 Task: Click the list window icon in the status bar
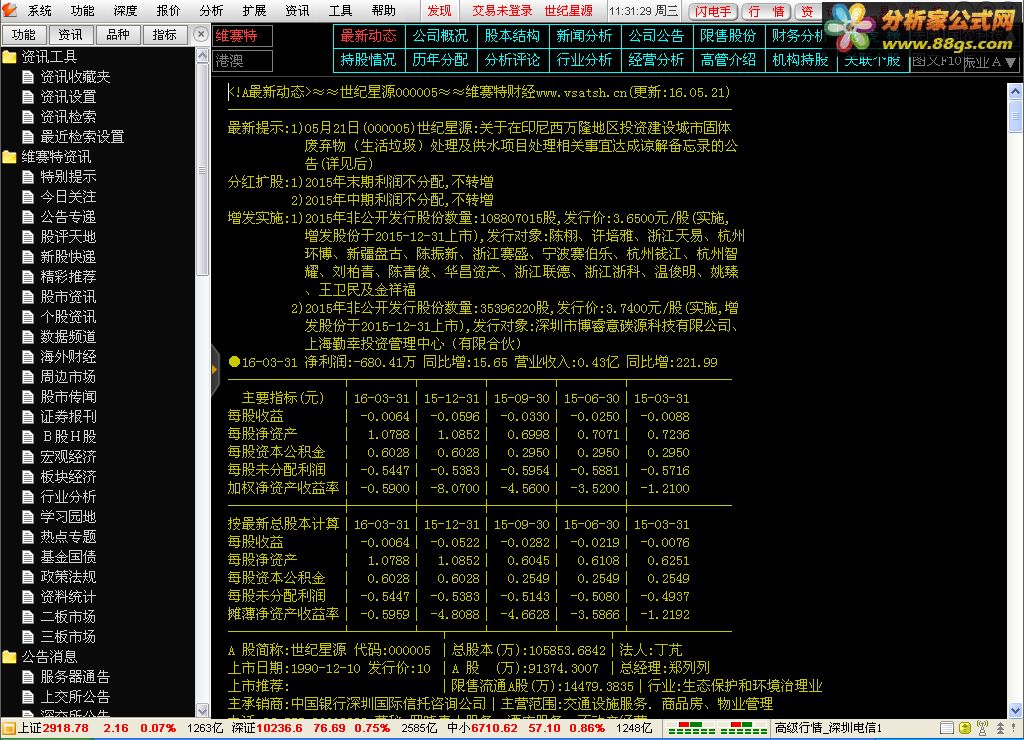(947, 728)
